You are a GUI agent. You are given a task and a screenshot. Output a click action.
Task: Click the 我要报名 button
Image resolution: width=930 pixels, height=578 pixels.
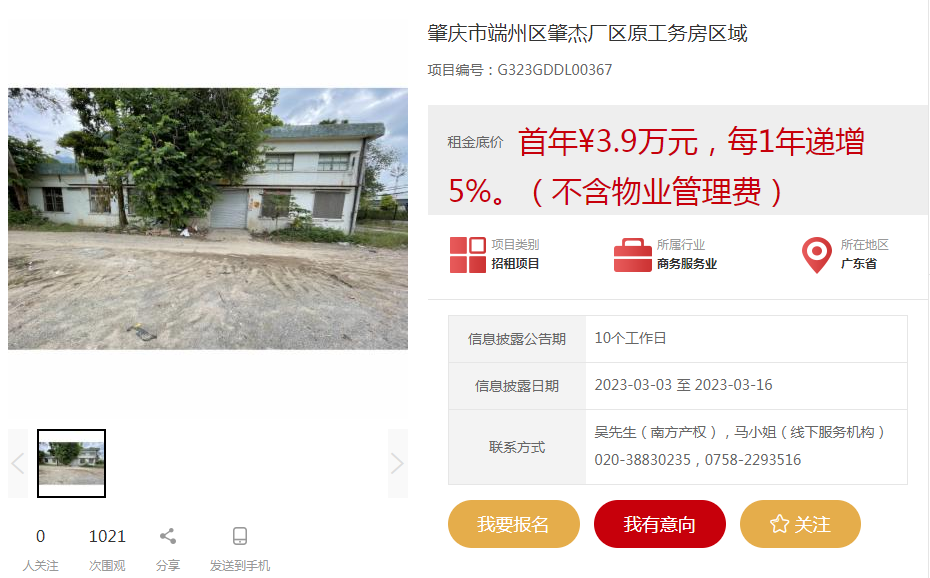pos(514,524)
